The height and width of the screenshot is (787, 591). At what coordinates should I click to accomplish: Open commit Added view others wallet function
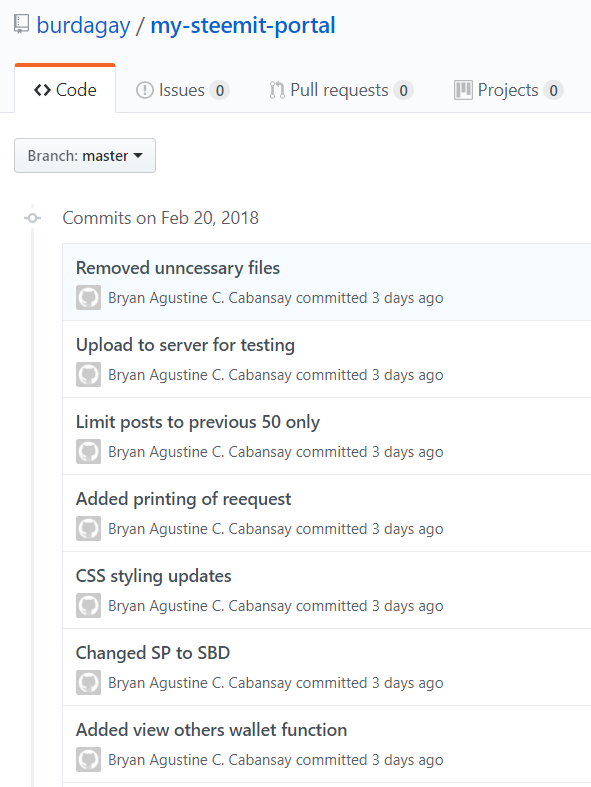click(211, 730)
